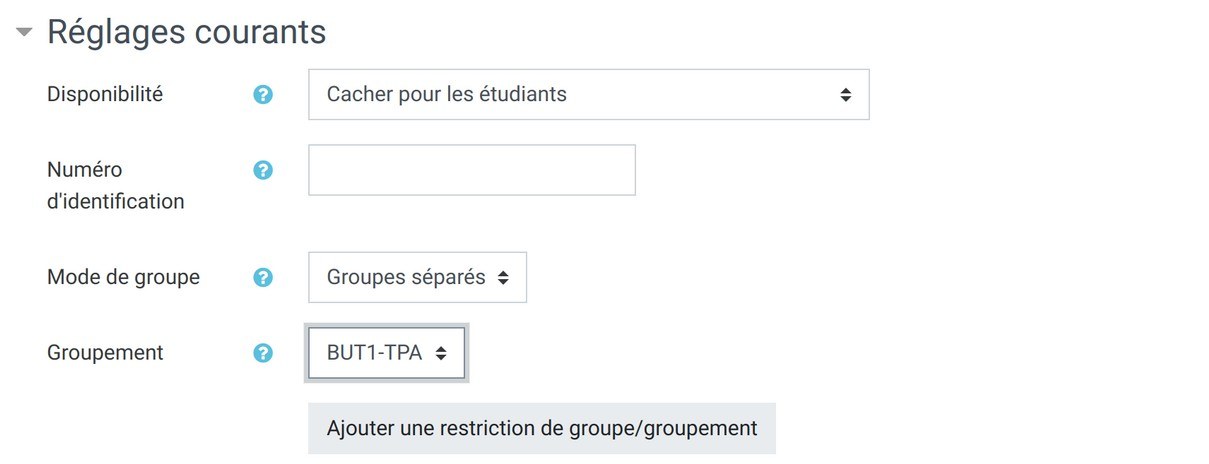The width and height of the screenshot is (1209, 464).
Task: Click the arrows on Groupes séparés select
Action: tap(503, 278)
